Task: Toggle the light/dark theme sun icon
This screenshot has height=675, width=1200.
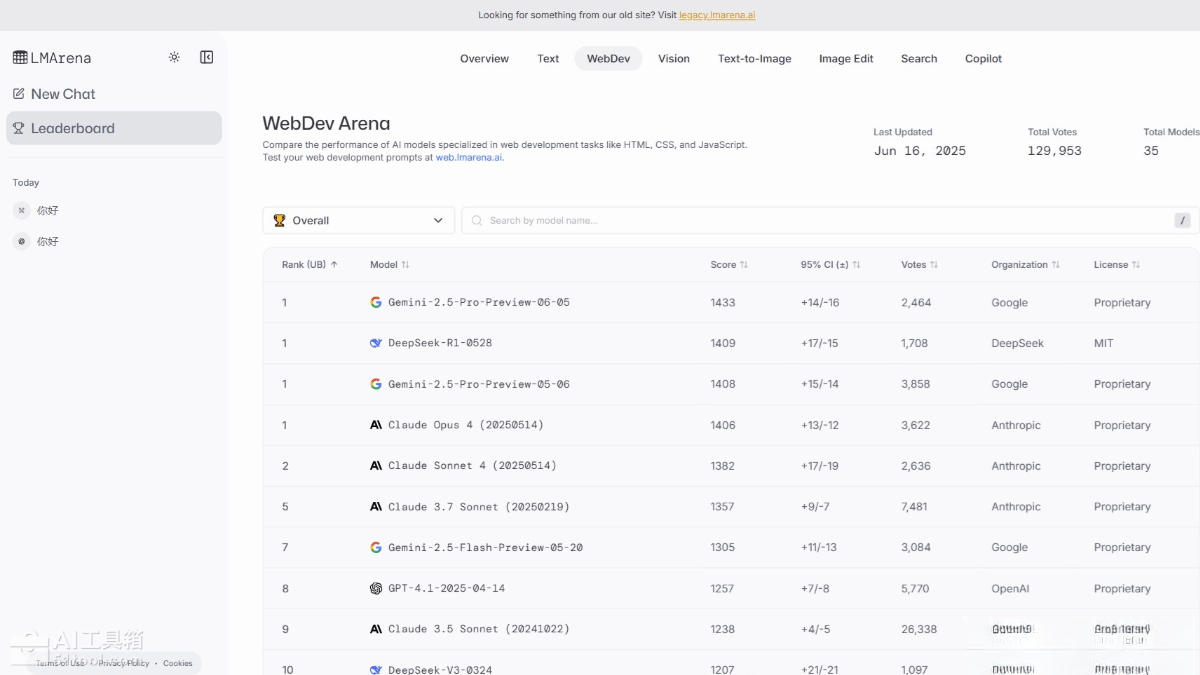Action: pyautogui.click(x=174, y=57)
